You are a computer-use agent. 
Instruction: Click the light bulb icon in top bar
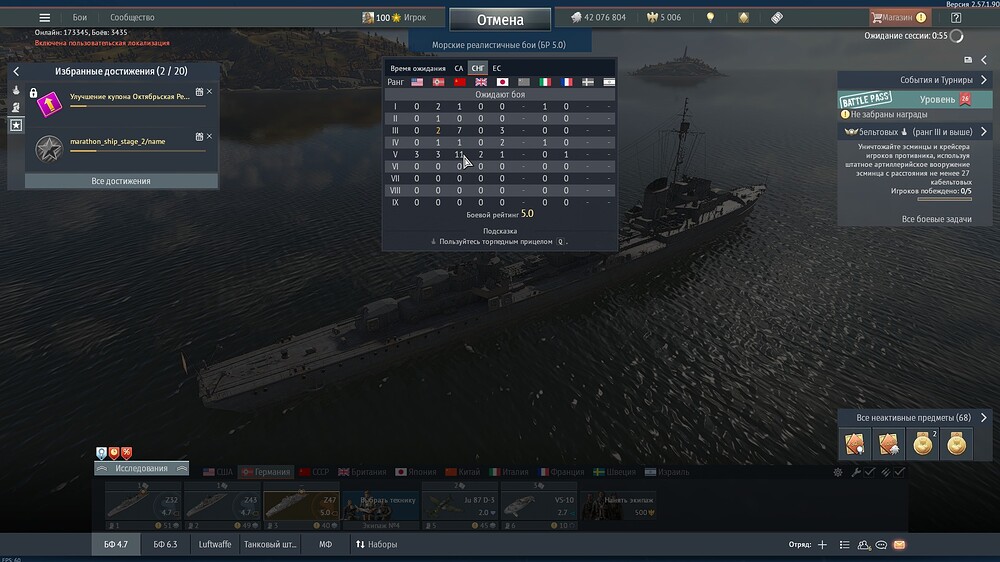(710, 18)
